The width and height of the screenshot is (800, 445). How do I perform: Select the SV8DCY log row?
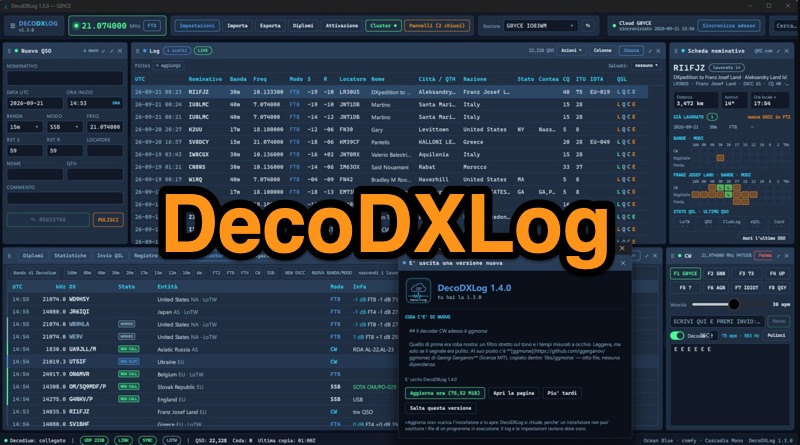tap(389, 142)
